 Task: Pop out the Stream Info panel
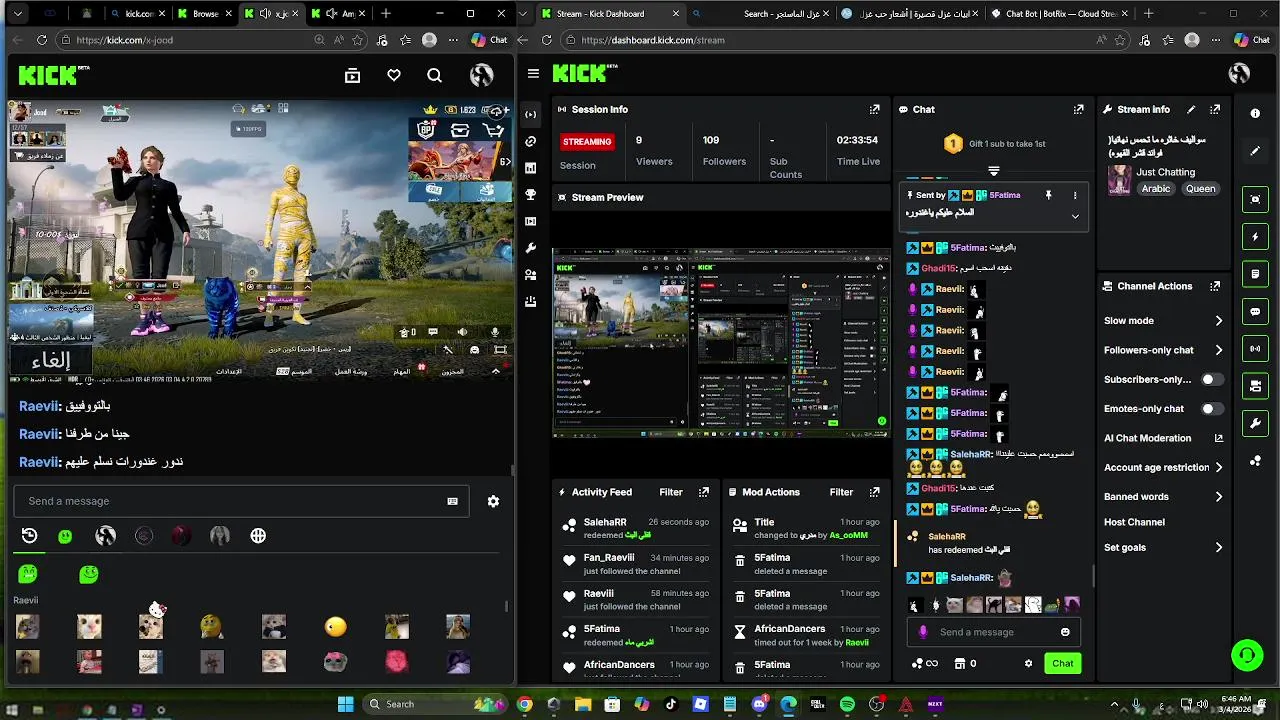(1215, 109)
